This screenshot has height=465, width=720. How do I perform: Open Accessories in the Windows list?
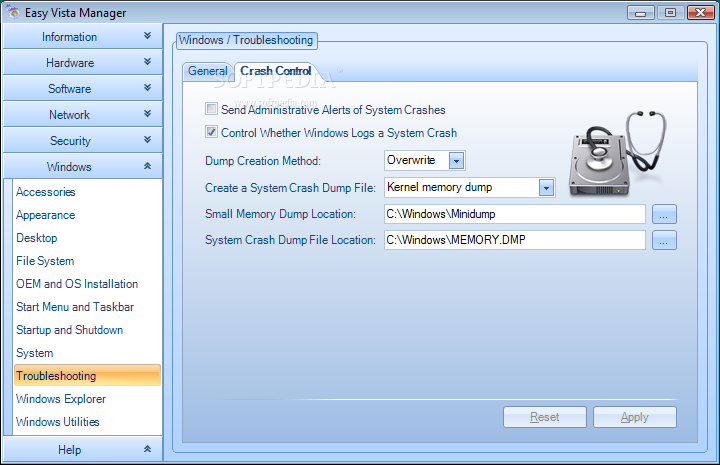[45, 192]
